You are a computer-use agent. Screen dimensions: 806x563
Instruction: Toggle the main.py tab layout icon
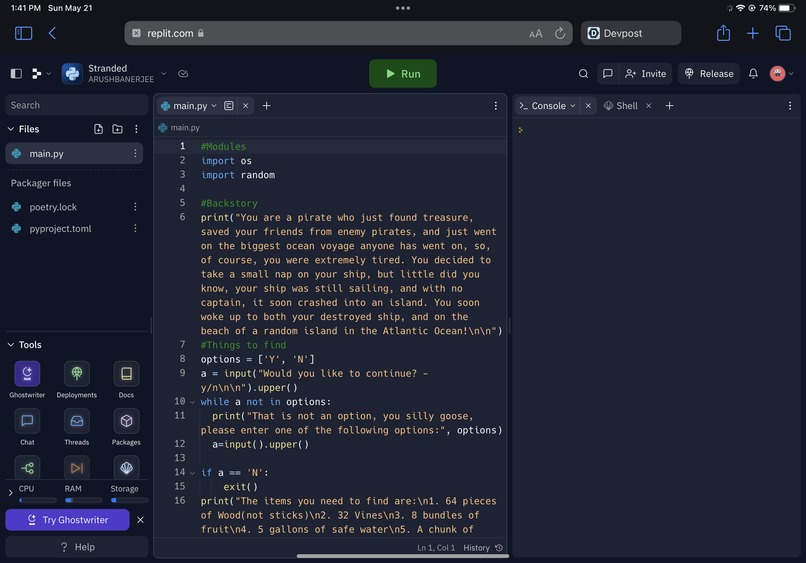tap(229, 105)
